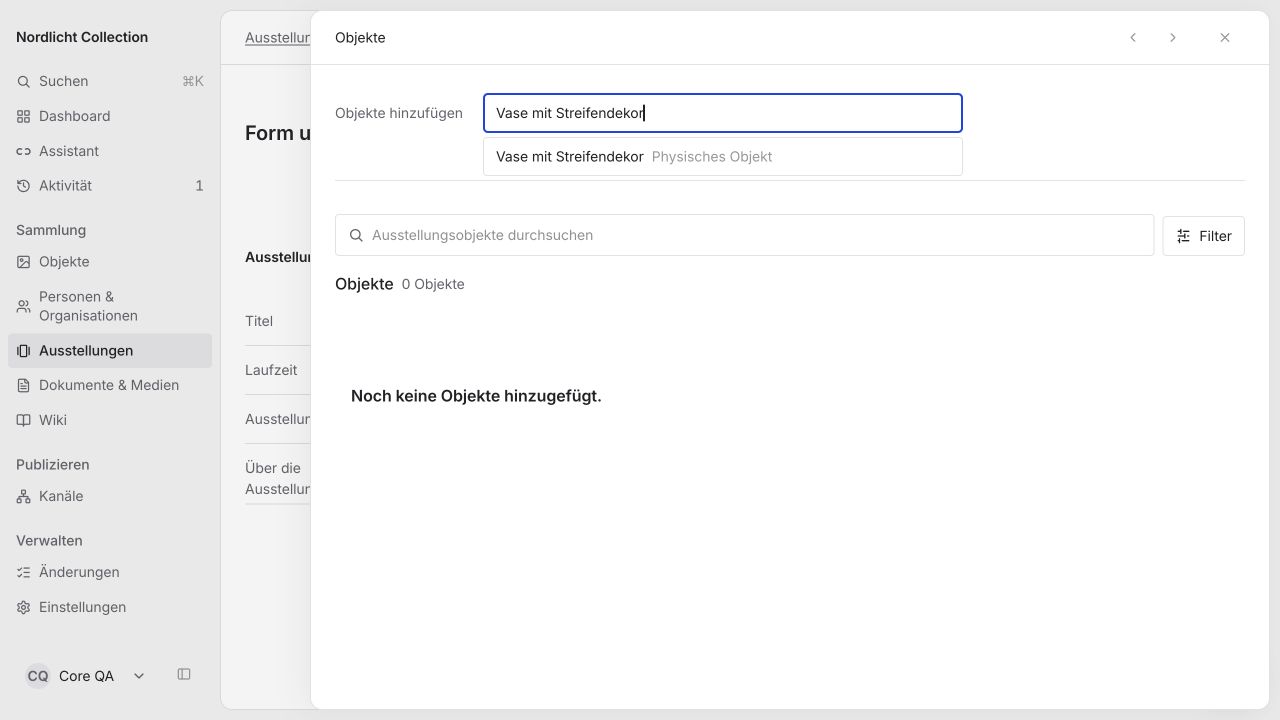This screenshot has height=720, width=1280.
Task: Click the Wiki book icon
Action: click(x=24, y=421)
